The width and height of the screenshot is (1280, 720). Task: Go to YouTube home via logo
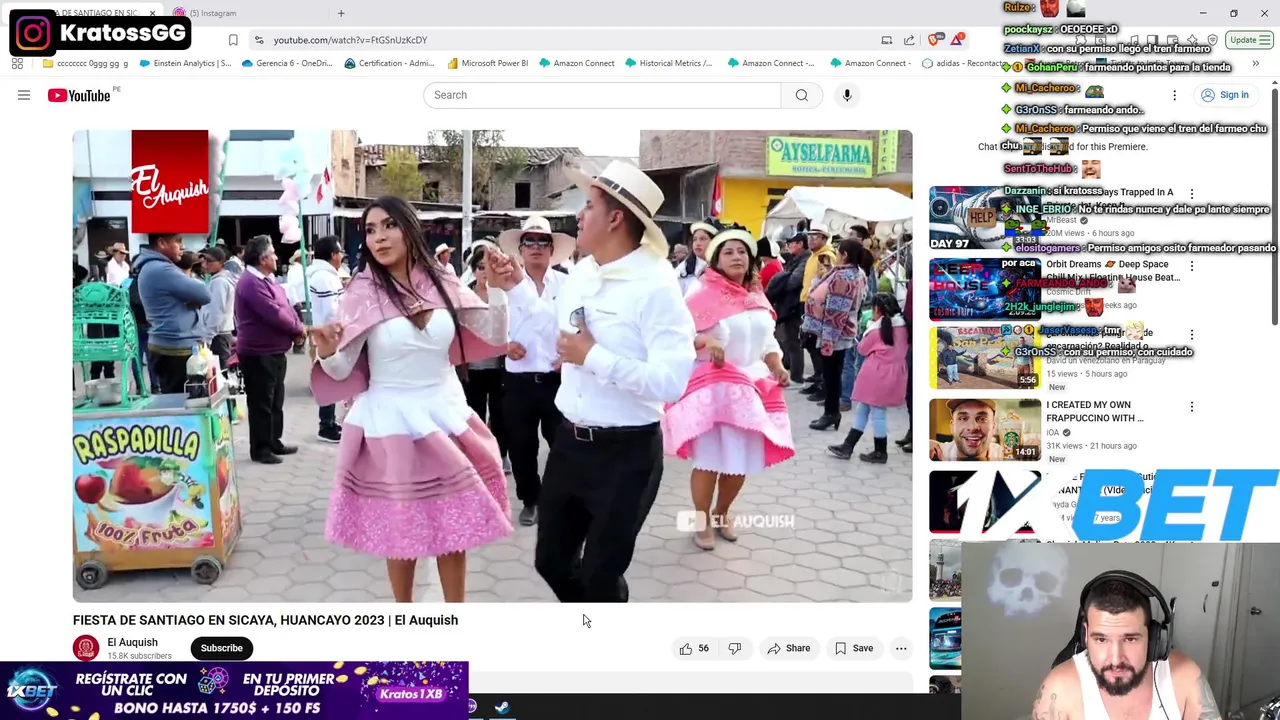pyautogui.click(x=79, y=95)
